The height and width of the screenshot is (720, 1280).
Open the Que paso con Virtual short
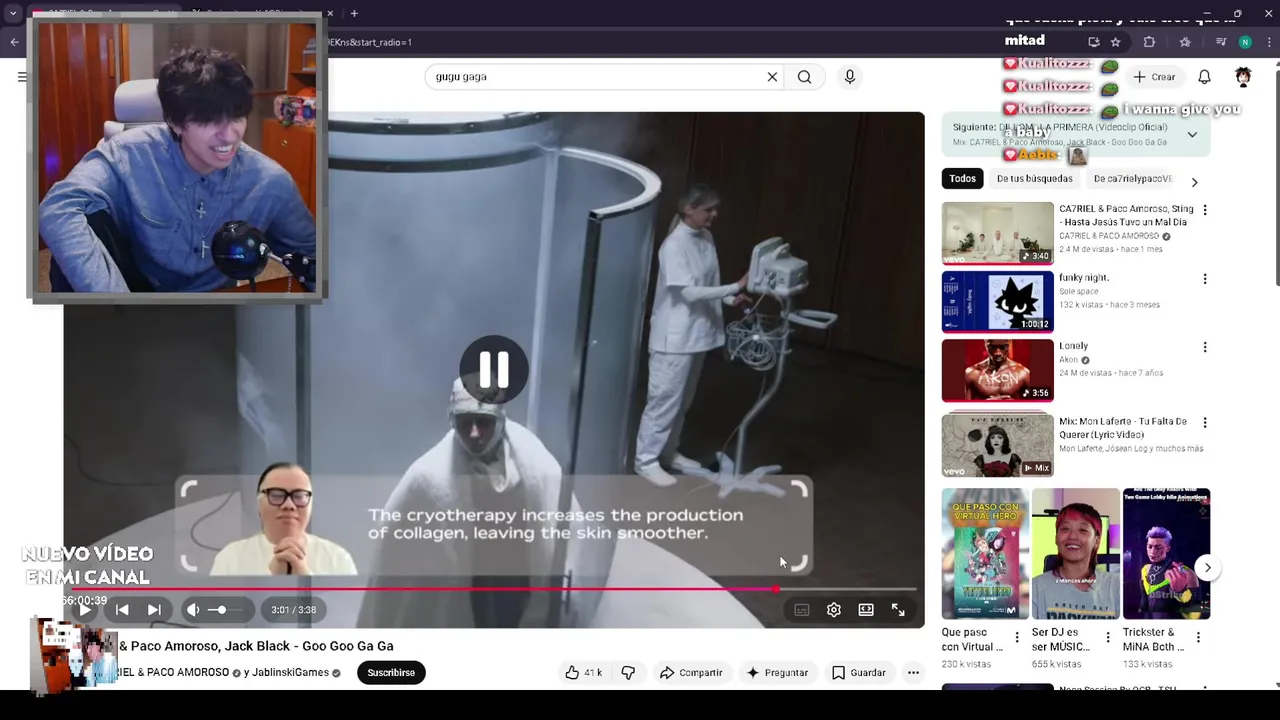(985, 554)
